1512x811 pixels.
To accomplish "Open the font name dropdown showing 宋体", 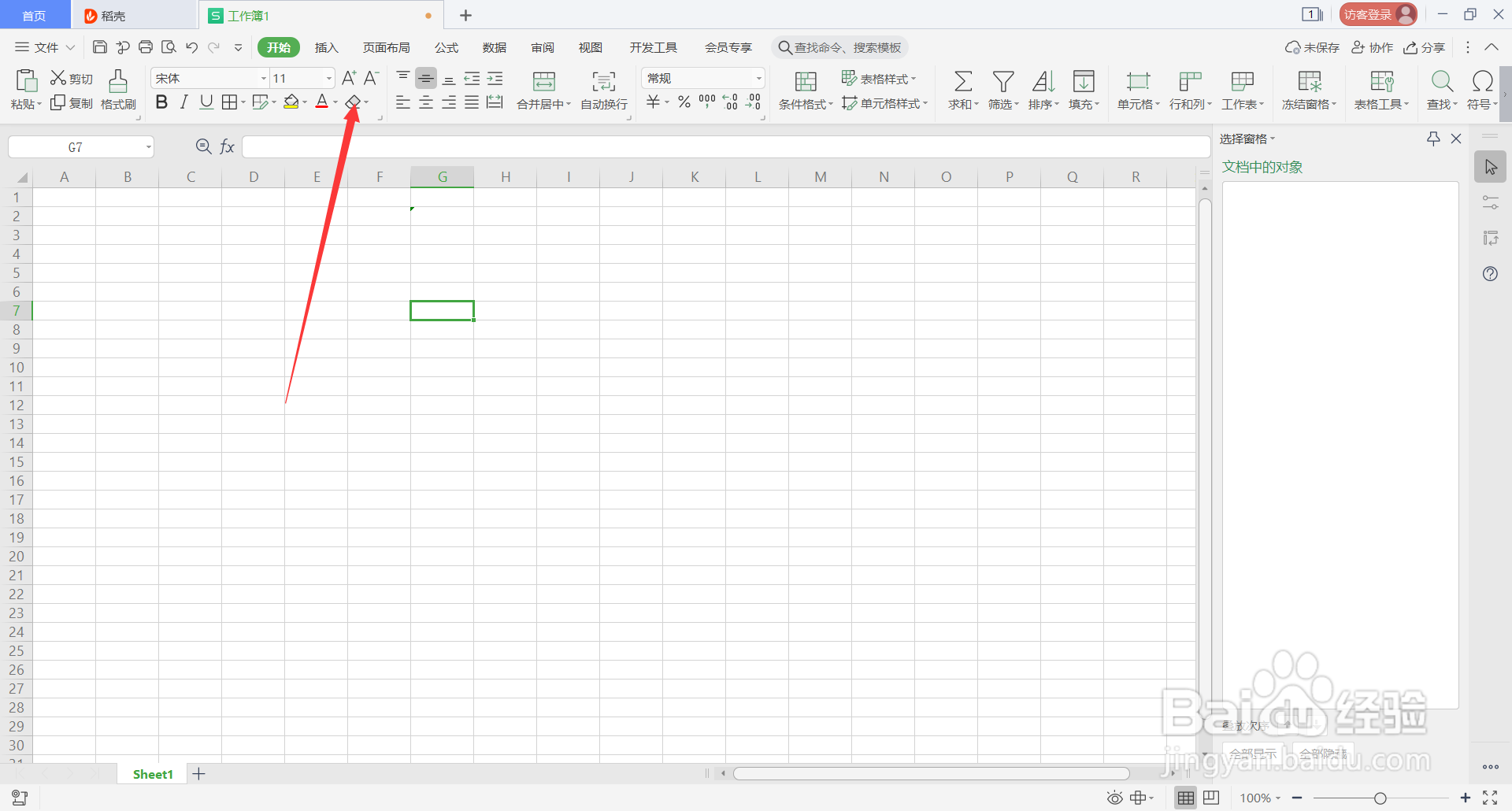I will (264, 78).
